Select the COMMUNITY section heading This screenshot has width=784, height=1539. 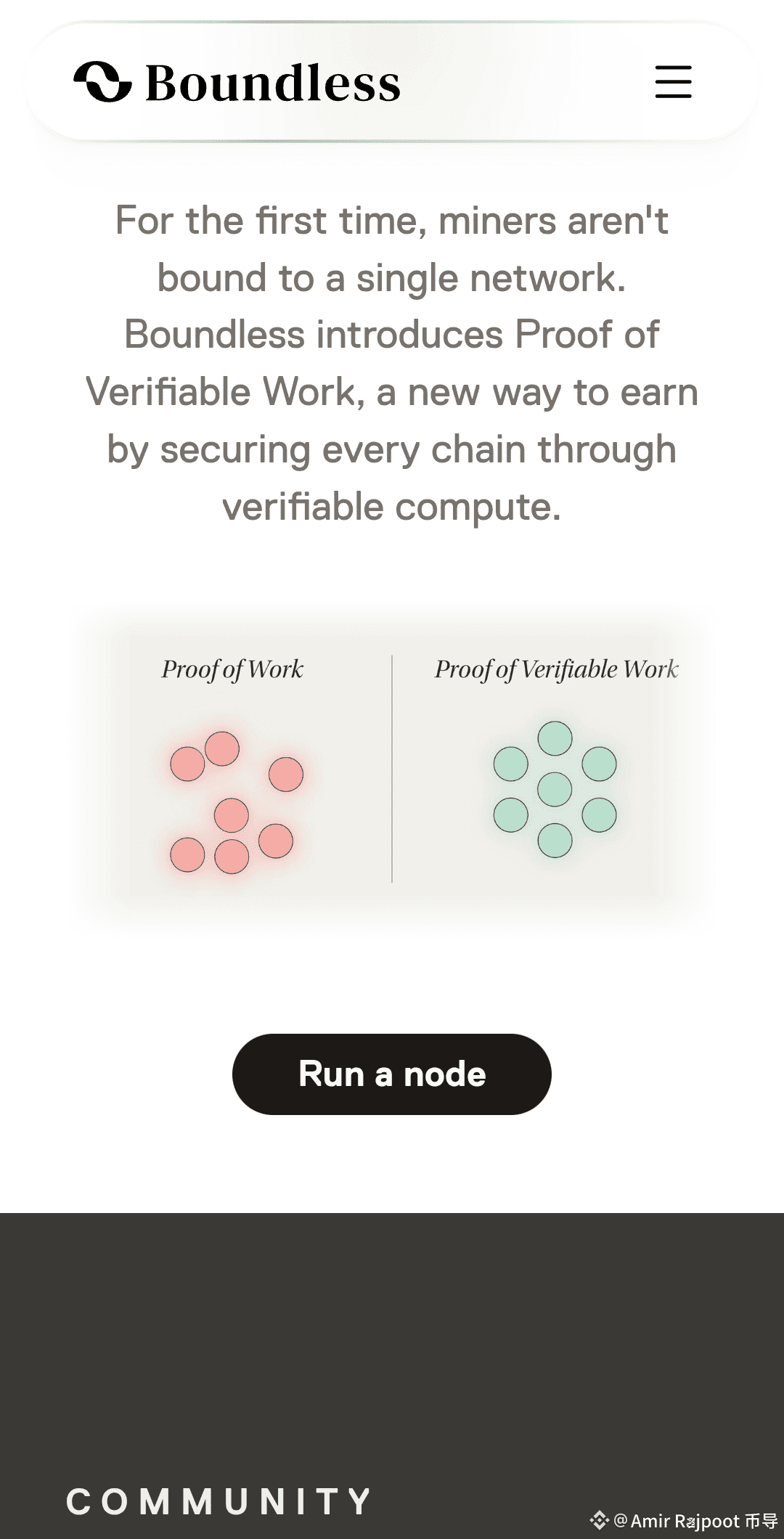pos(219,1501)
